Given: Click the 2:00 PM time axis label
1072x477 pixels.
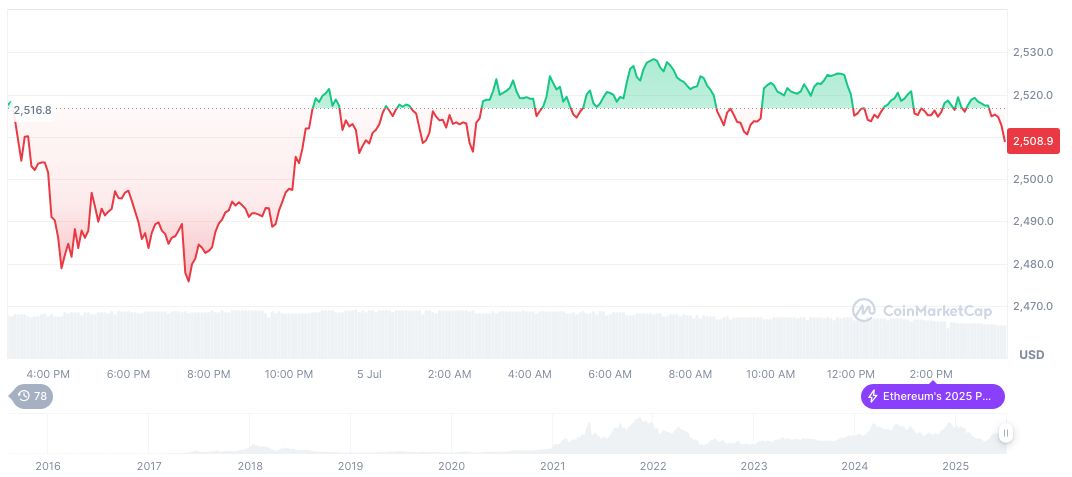Looking at the screenshot, I should coord(931,374).
